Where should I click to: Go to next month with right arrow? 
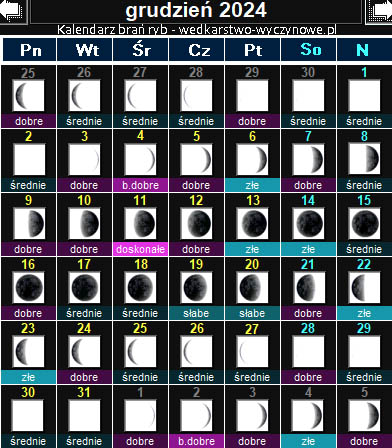[379, 11]
